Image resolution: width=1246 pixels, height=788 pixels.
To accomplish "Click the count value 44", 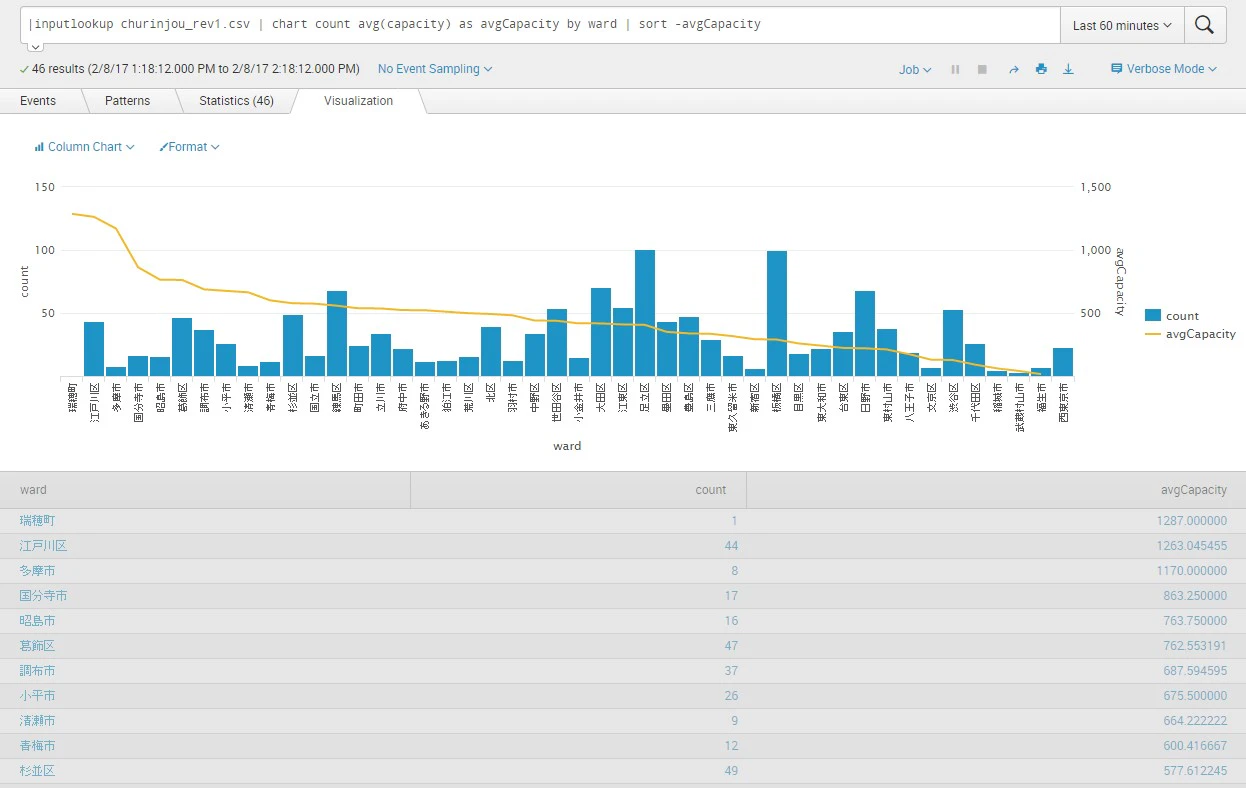I will tap(732, 546).
